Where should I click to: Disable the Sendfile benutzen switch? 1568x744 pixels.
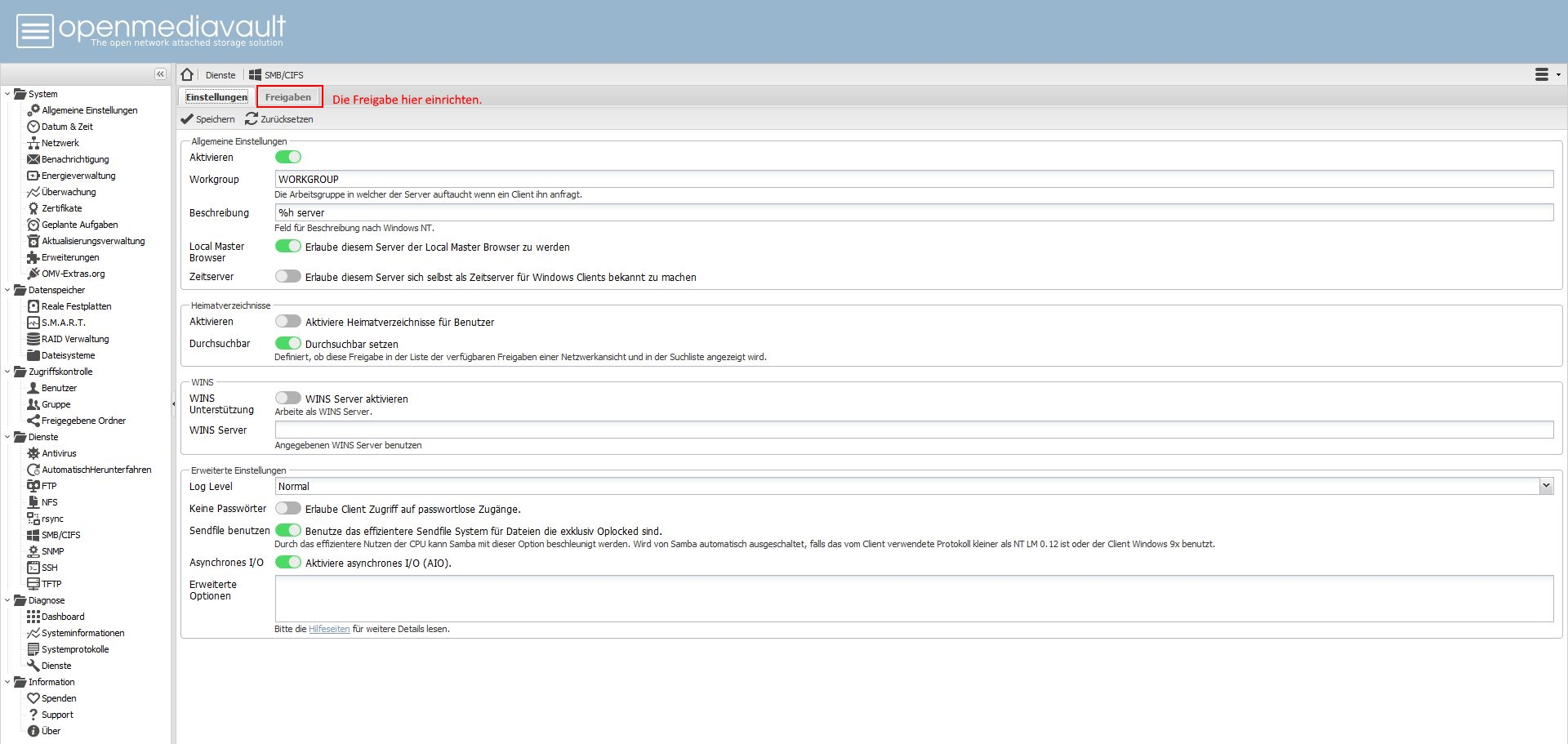pyautogui.click(x=288, y=530)
